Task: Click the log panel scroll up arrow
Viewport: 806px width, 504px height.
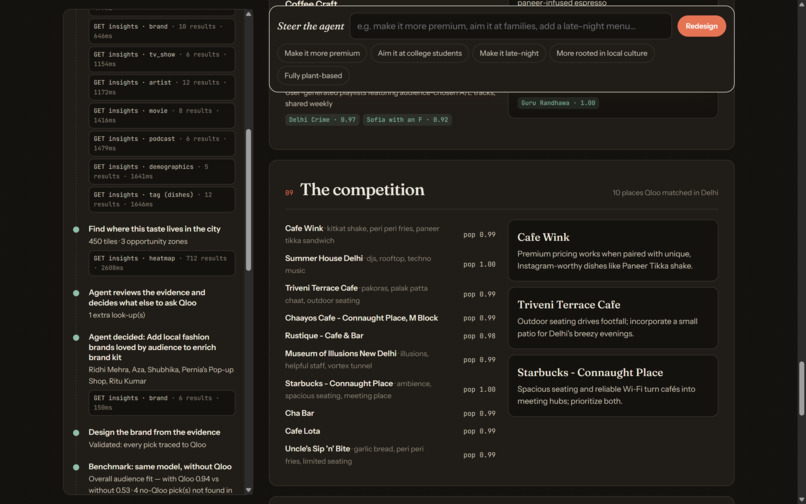Action: pyautogui.click(x=248, y=14)
